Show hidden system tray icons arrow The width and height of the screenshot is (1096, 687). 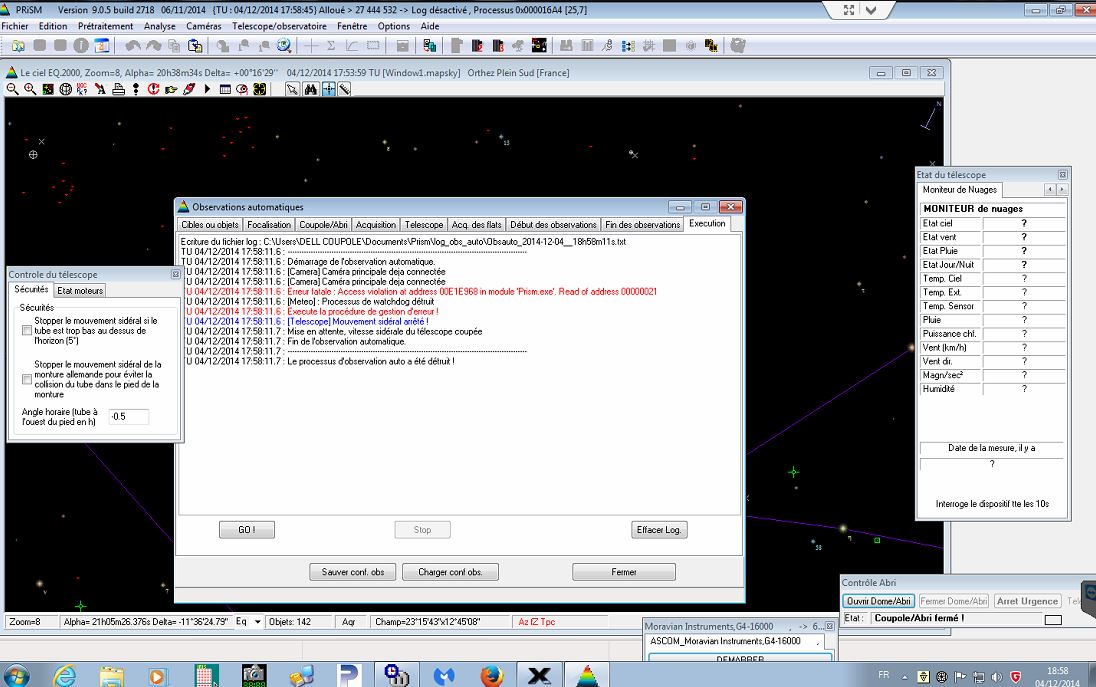[x=907, y=676]
